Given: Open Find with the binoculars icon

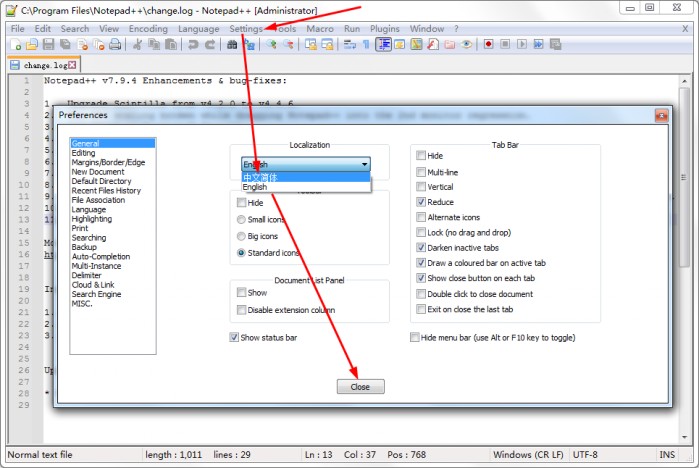Looking at the screenshot, I should [x=232, y=45].
